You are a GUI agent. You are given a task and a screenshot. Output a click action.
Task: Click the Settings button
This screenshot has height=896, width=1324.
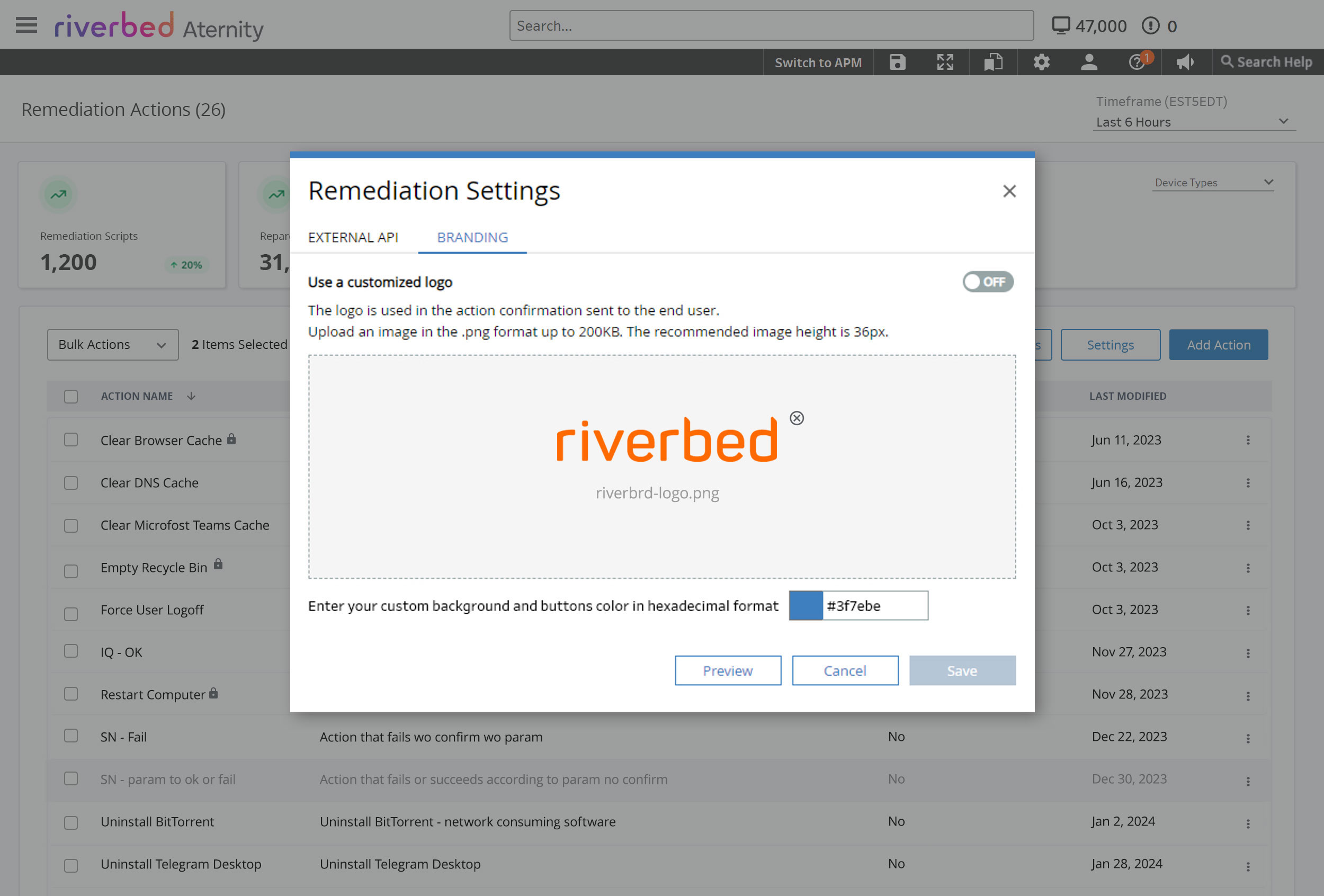pyautogui.click(x=1110, y=345)
